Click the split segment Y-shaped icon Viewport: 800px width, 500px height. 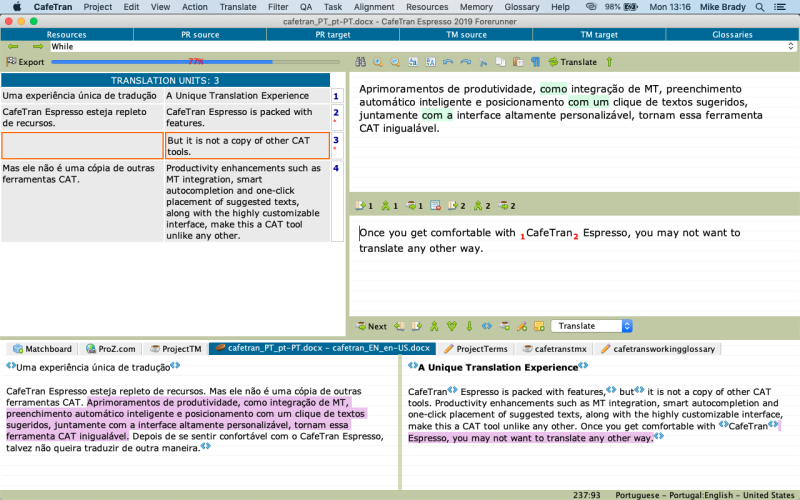(x=452, y=326)
